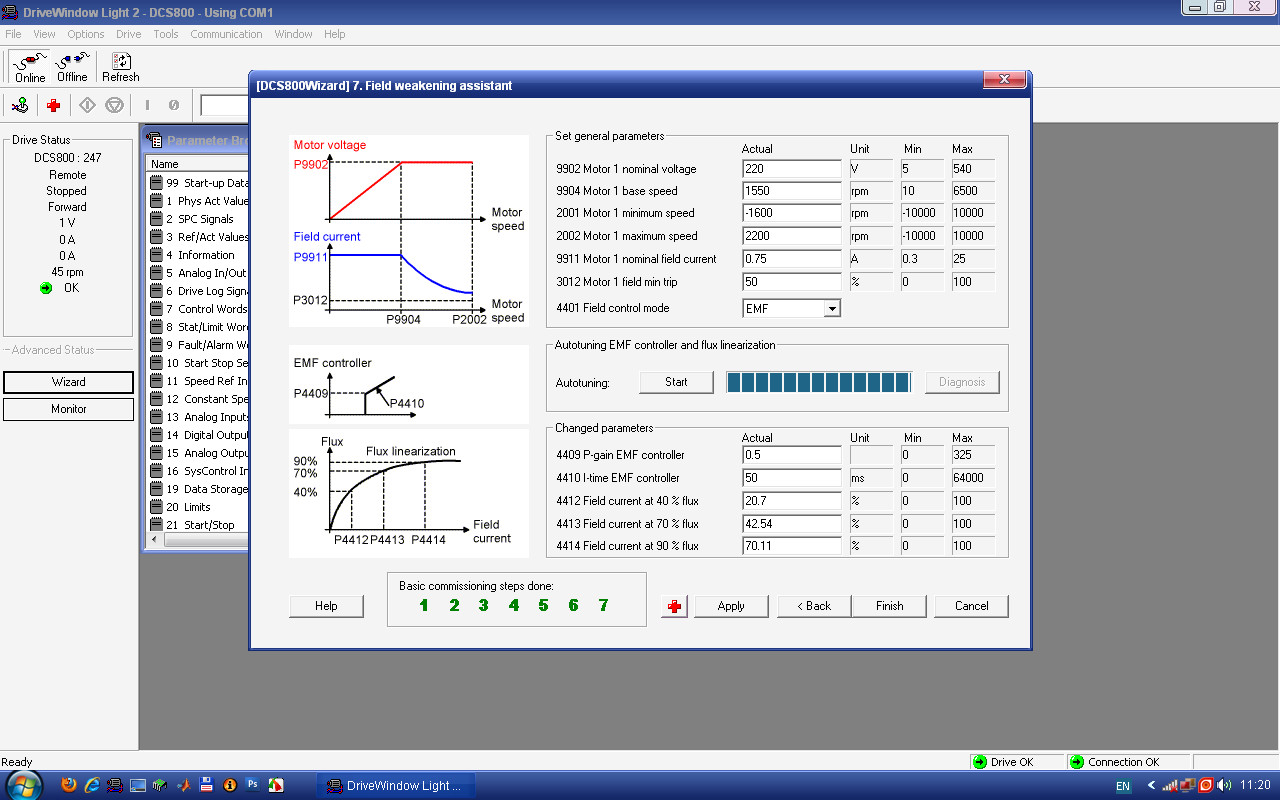Open the Tools menu

click(166, 34)
